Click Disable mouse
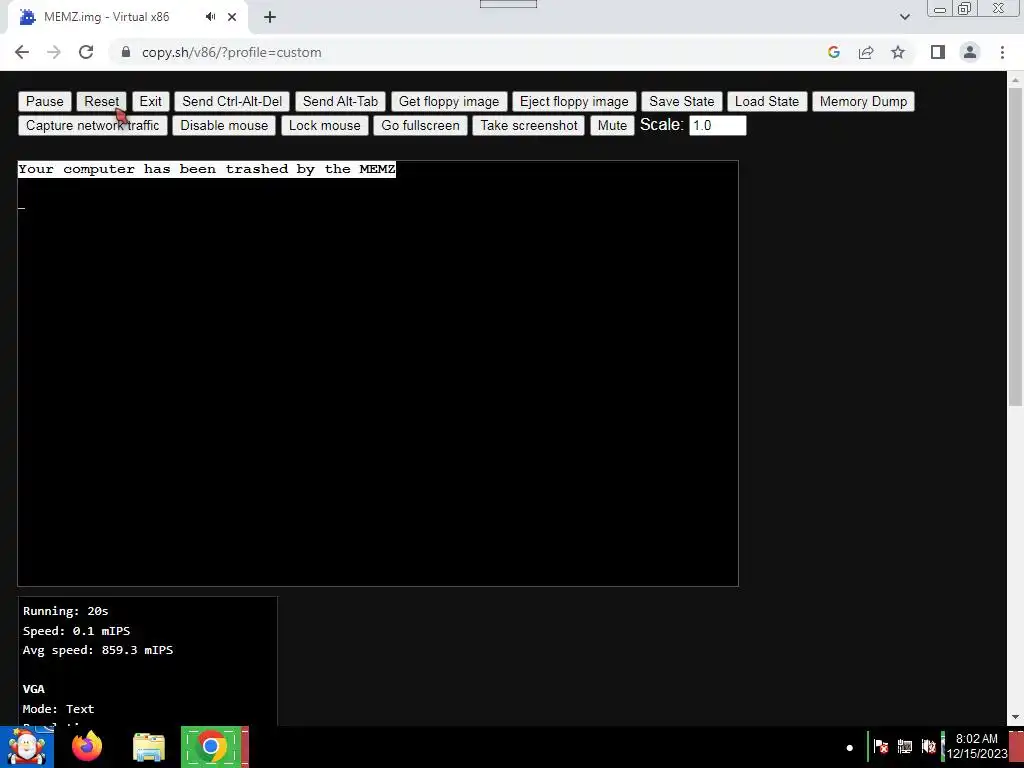Viewport: 1024px width, 768px height. [x=224, y=125]
